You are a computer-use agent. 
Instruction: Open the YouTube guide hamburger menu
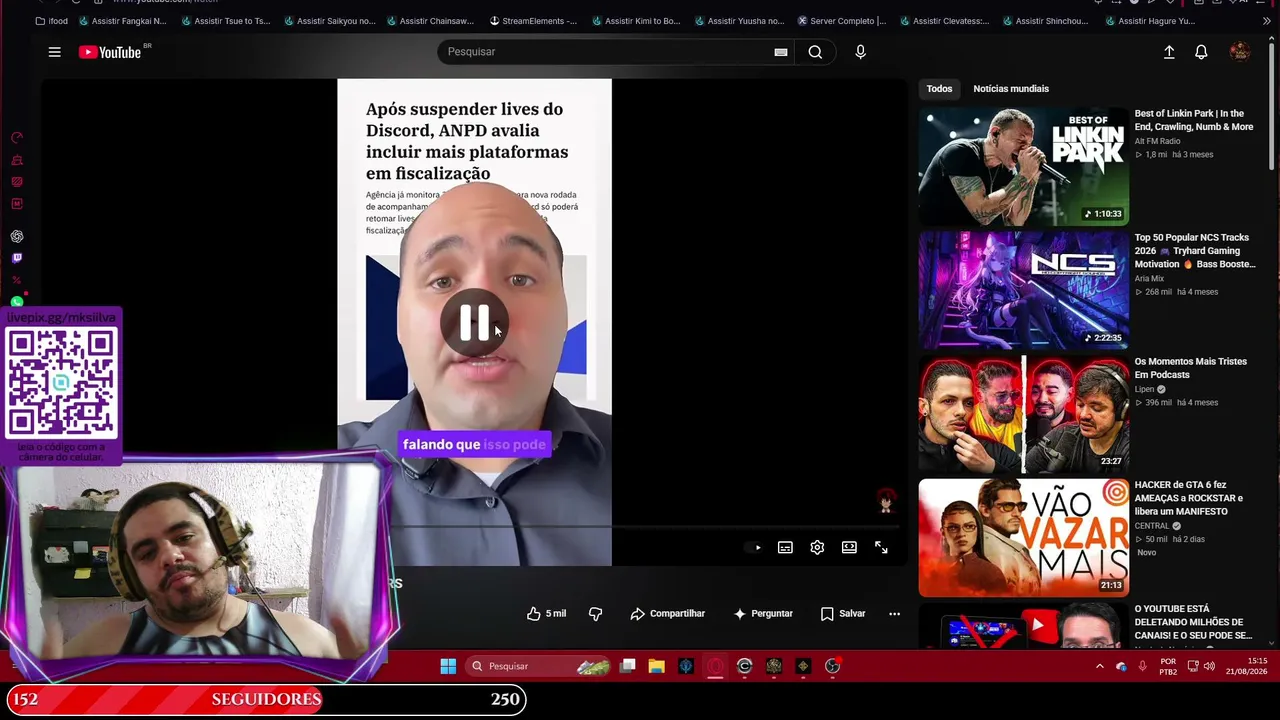pos(55,52)
